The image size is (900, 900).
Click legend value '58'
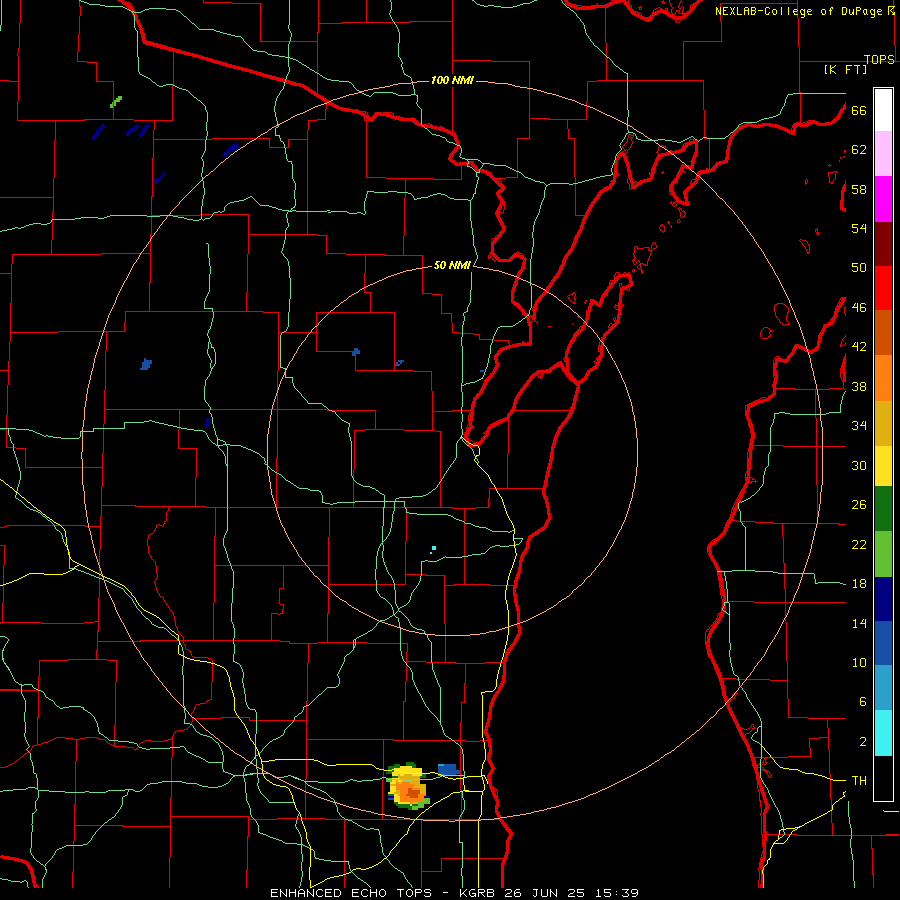[x=859, y=189]
